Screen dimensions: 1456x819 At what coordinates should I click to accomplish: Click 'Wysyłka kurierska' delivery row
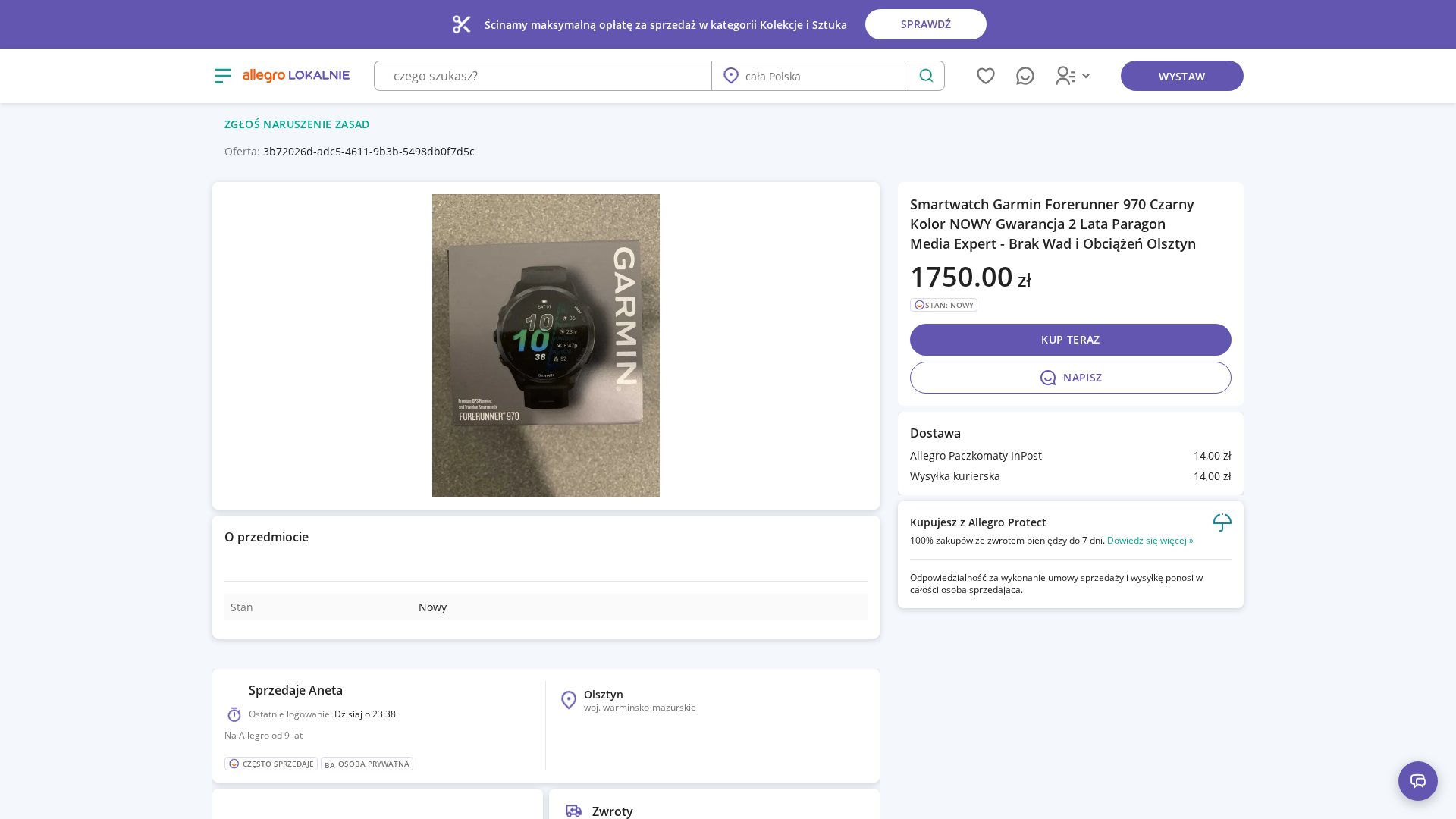[1071, 476]
